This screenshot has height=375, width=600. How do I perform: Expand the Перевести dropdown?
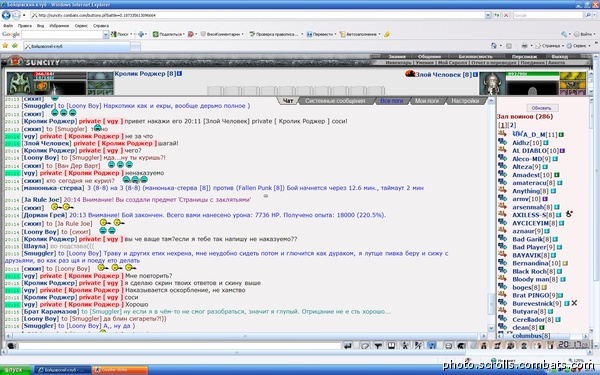[336, 34]
